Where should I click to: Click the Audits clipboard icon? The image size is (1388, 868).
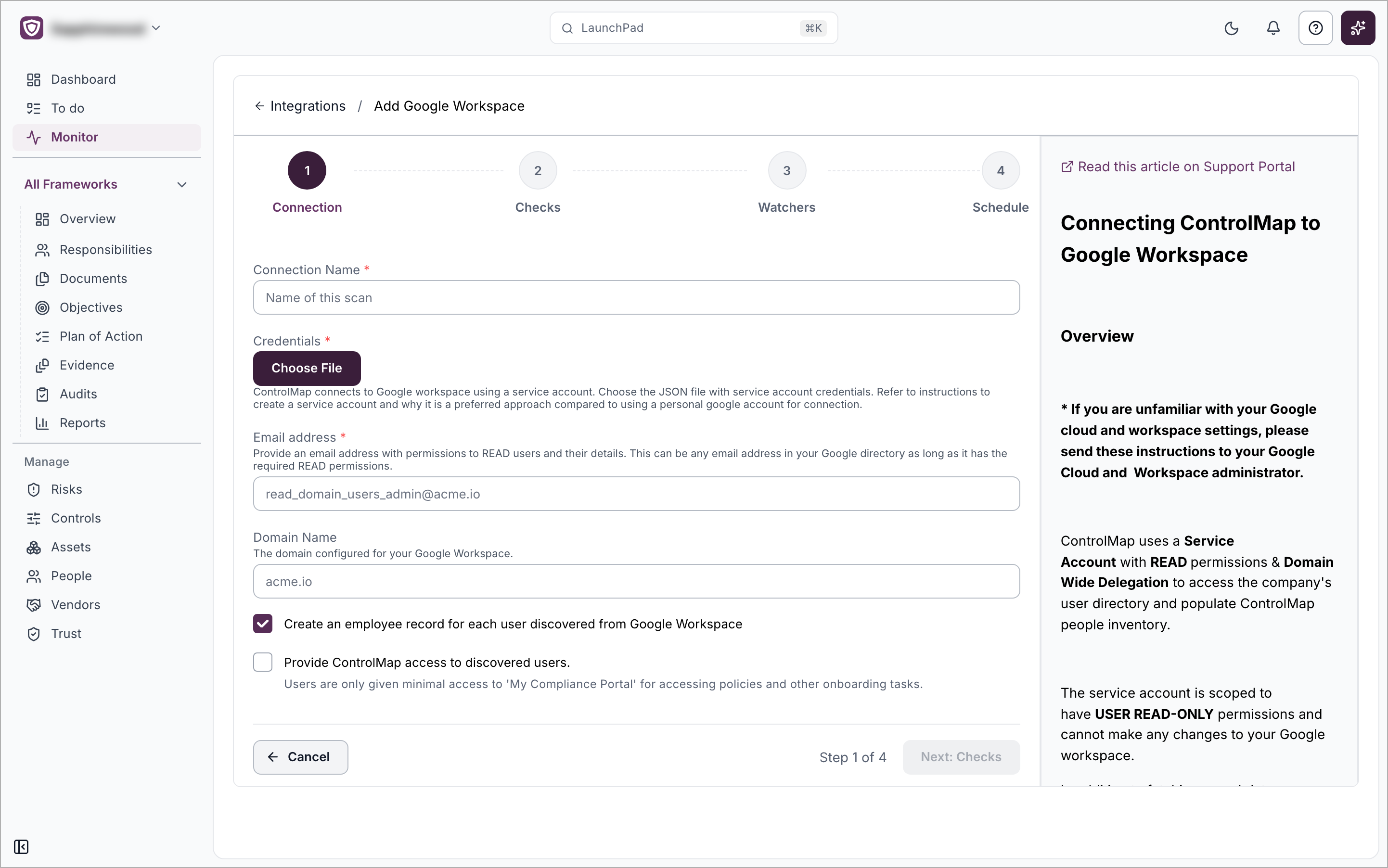click(42, 395)
